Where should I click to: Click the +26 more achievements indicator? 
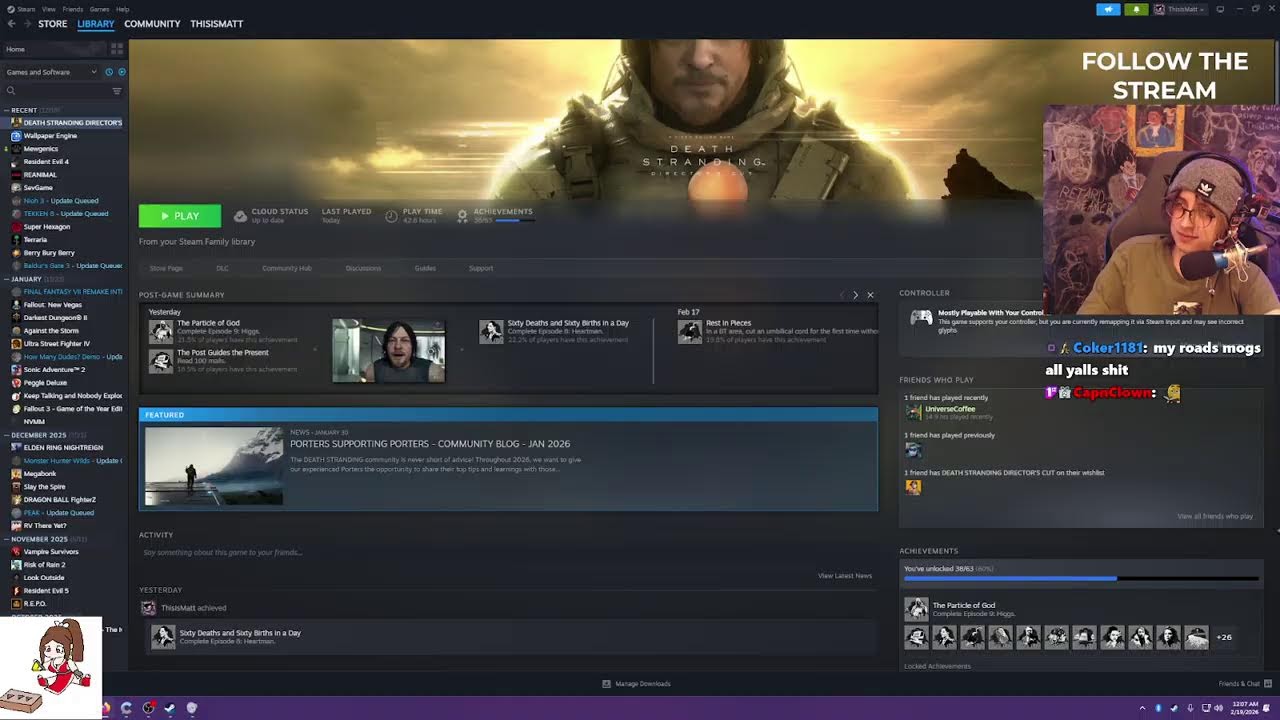1224,637
